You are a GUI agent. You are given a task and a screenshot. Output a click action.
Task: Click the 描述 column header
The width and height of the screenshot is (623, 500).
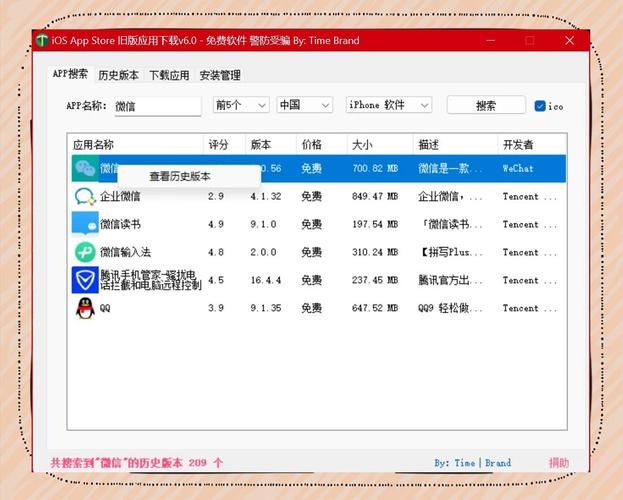[455, 145]
